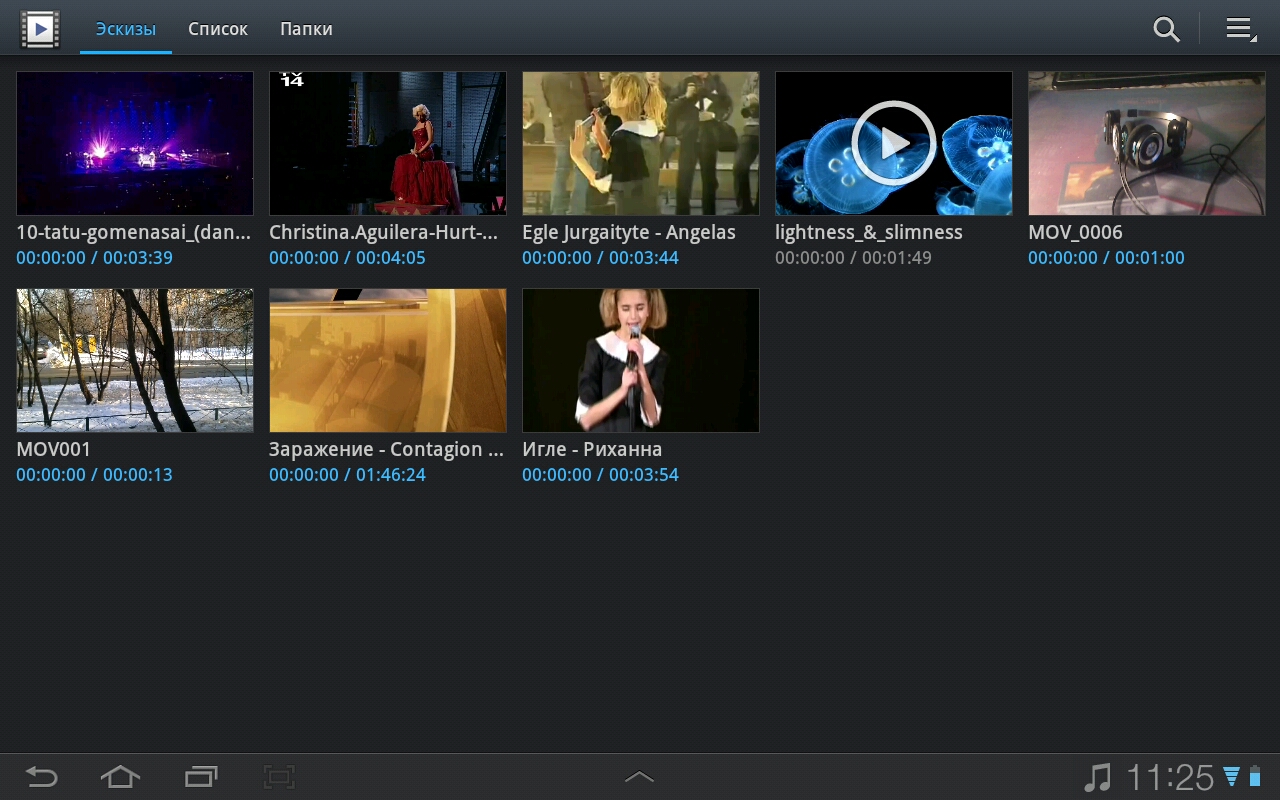Open the 10-tatu-gomenasai video thumbnail
1280x800 pixels.
point(135,143)
